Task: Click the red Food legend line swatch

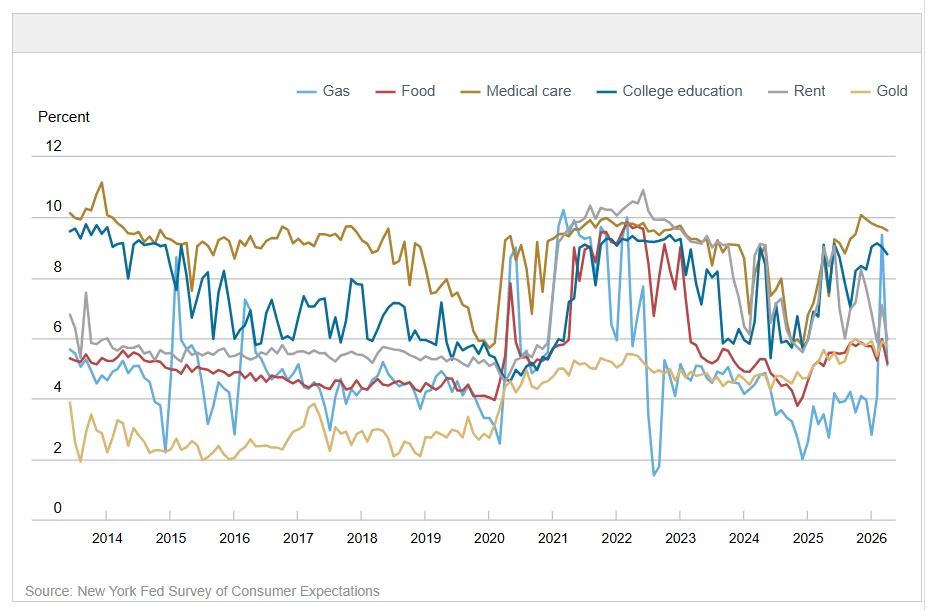Action: point(385,92)
